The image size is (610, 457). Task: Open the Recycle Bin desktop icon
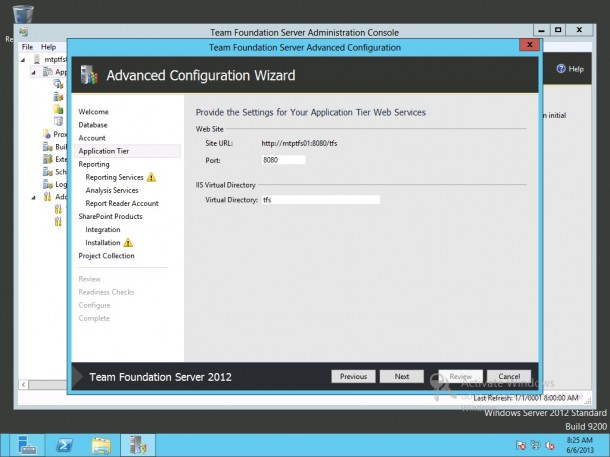click(x=23, y=14)
